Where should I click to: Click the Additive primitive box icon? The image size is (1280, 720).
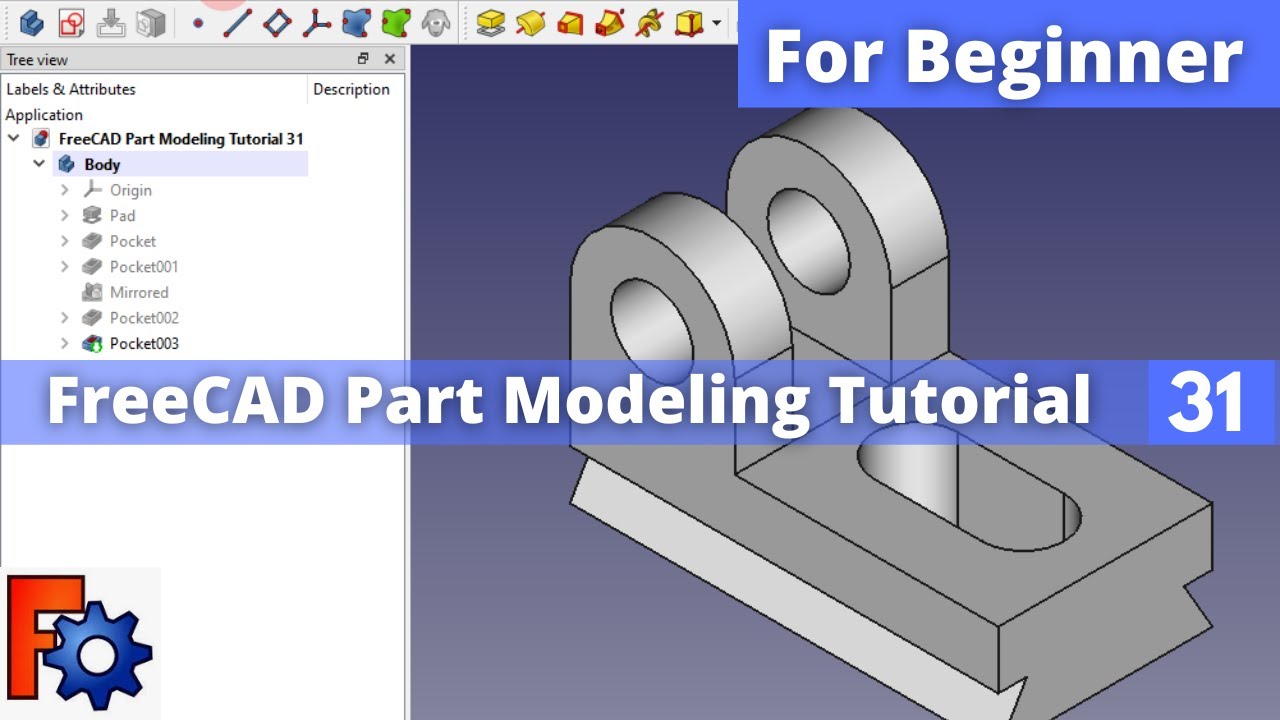(x=688, y=21)
